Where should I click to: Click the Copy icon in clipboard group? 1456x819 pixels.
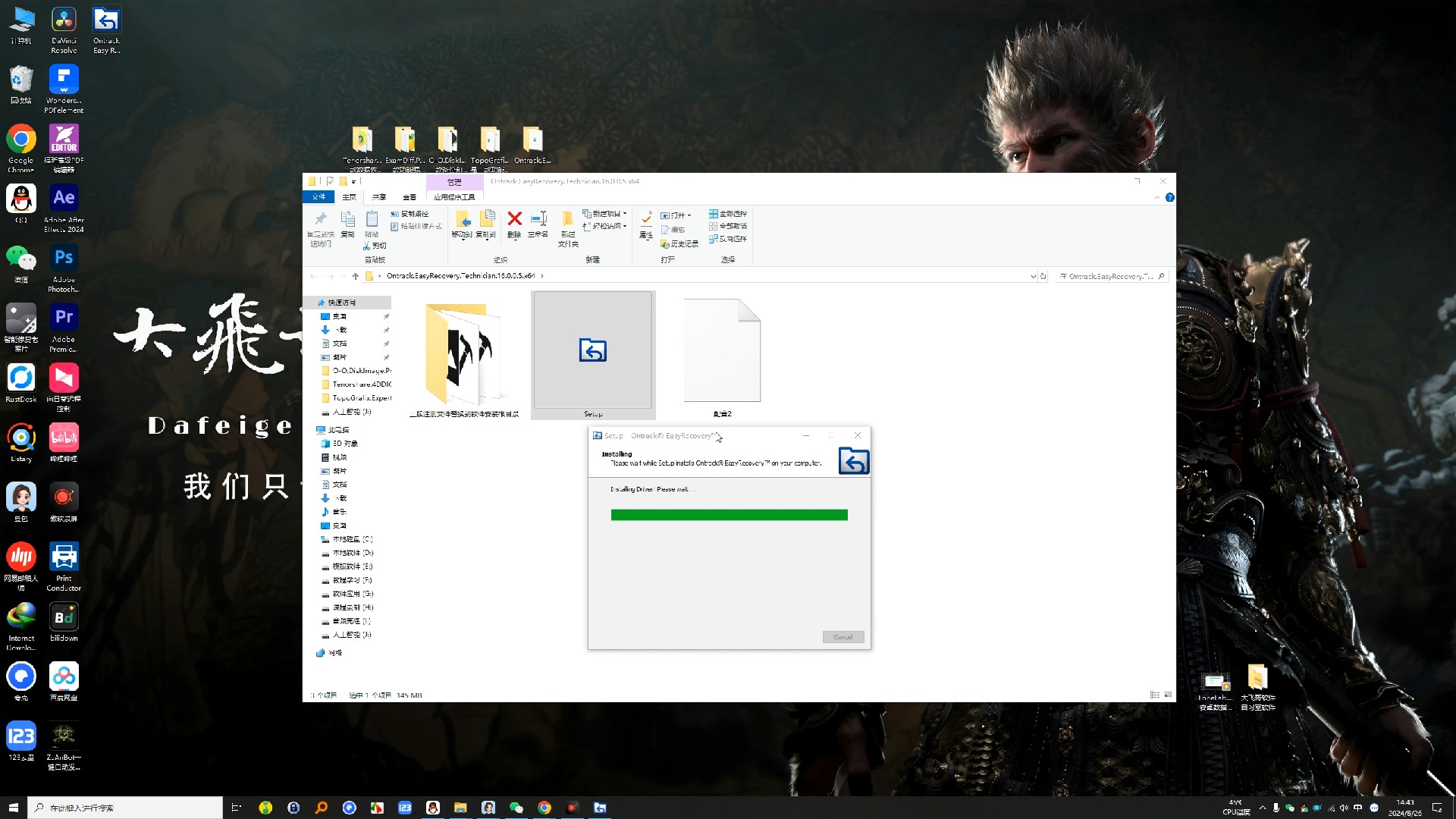(x=347, y=220)
